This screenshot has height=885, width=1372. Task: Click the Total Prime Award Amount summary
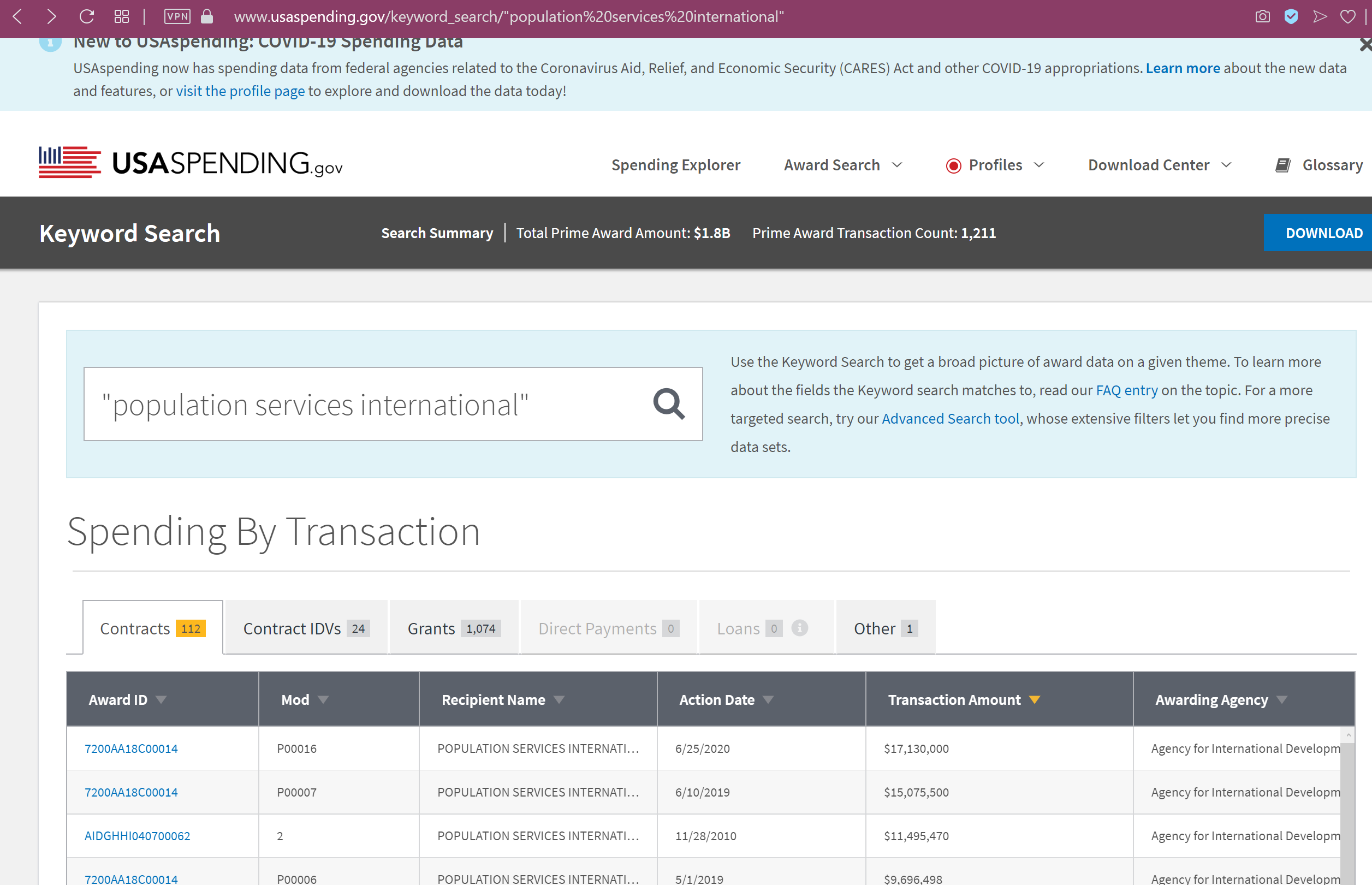[x=623, y=233]
